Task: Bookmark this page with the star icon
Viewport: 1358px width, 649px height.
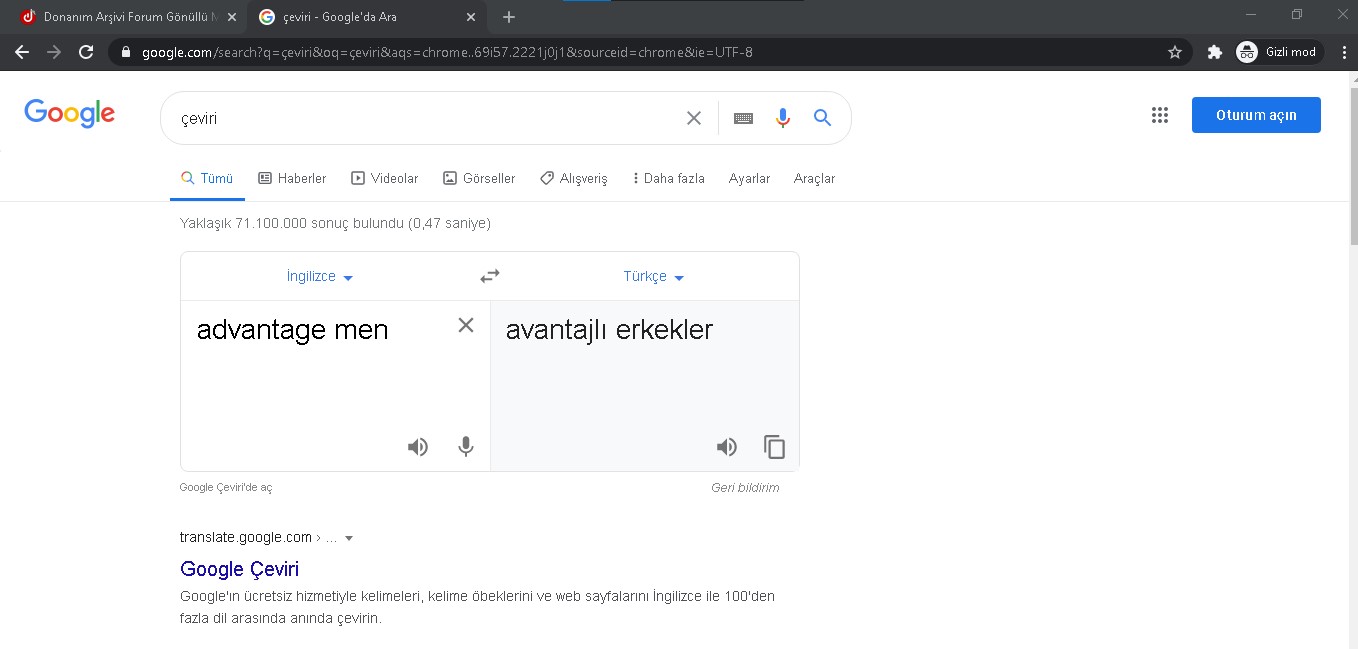Action: (1175, 52)
